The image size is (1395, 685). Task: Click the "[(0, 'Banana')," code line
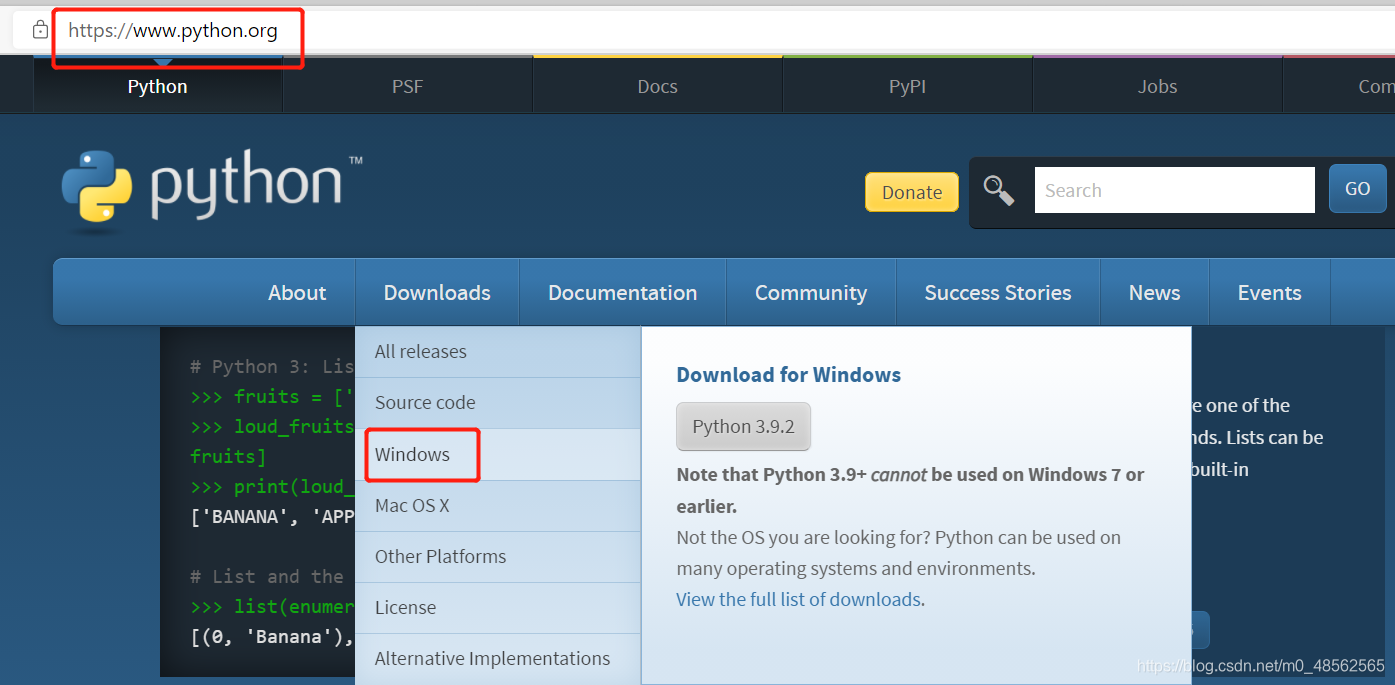point(273,637)
